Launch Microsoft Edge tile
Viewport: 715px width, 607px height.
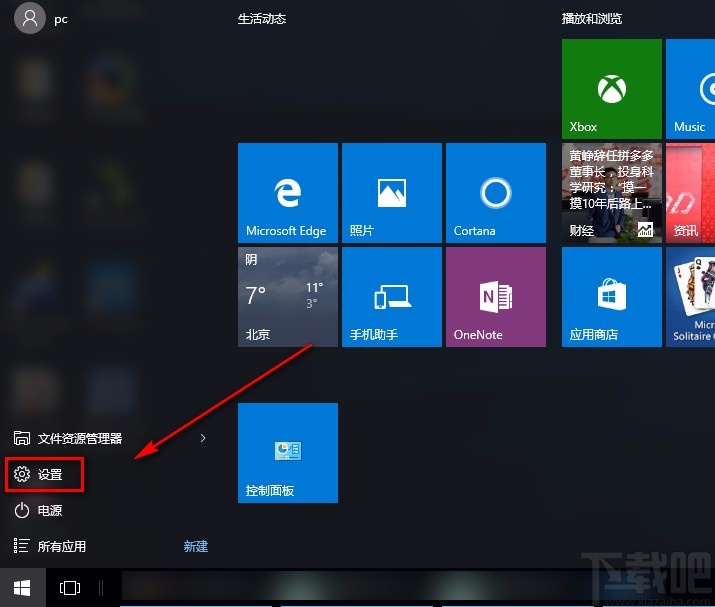288,193
